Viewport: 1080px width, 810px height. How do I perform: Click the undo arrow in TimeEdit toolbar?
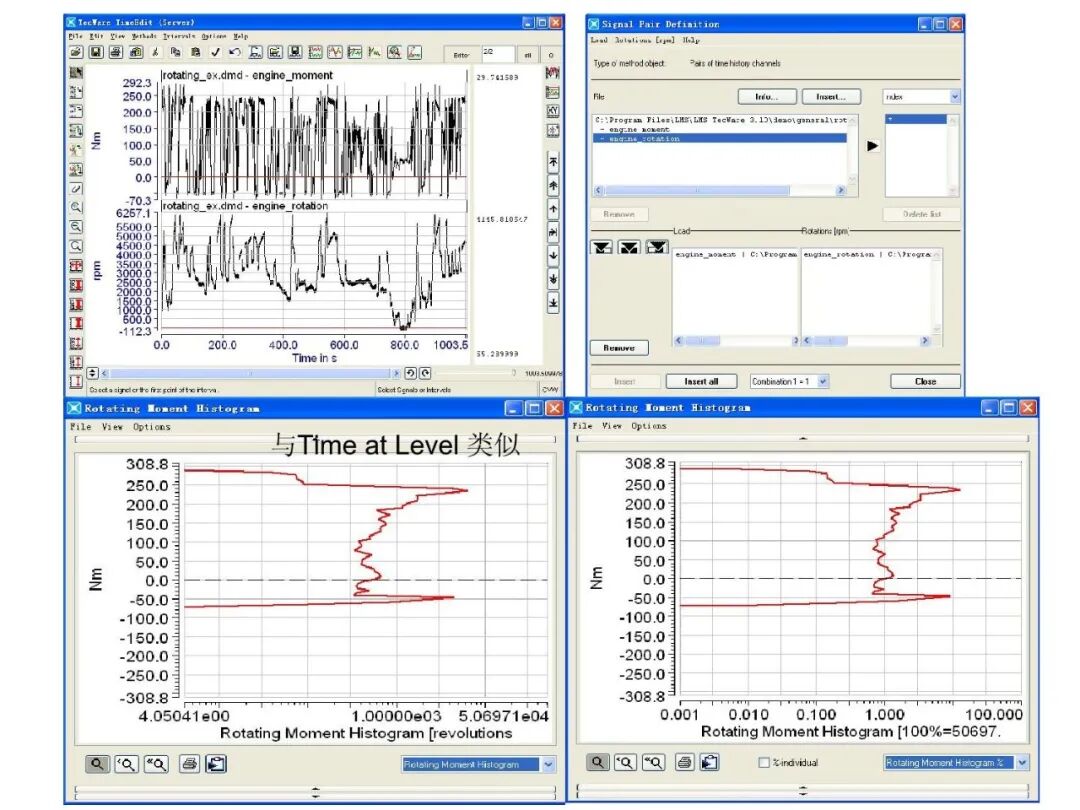coord(235,52)
